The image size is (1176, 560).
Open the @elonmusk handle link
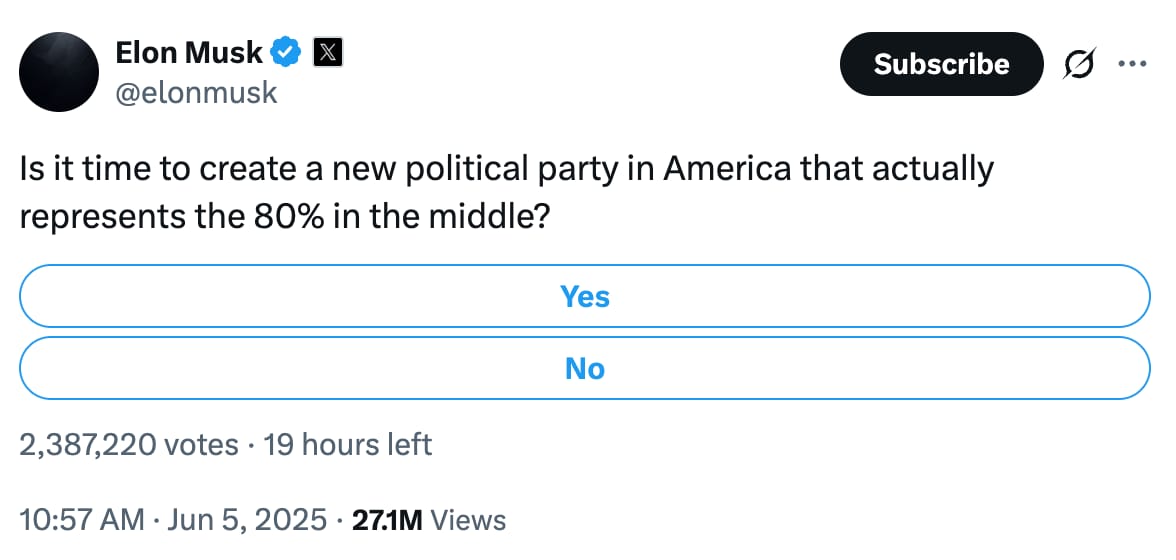197,93
